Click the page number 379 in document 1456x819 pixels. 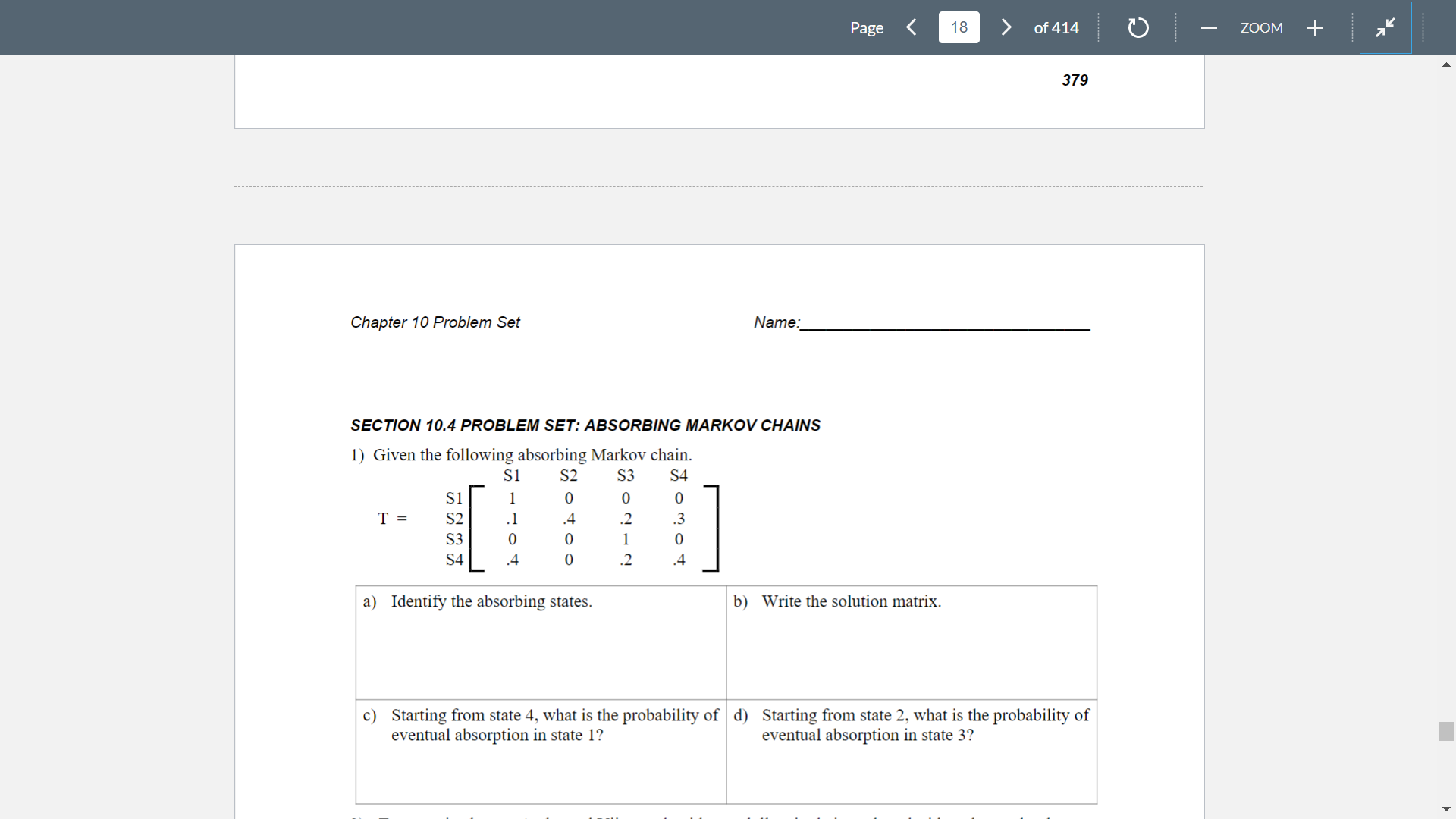[x=1074, y=80]
